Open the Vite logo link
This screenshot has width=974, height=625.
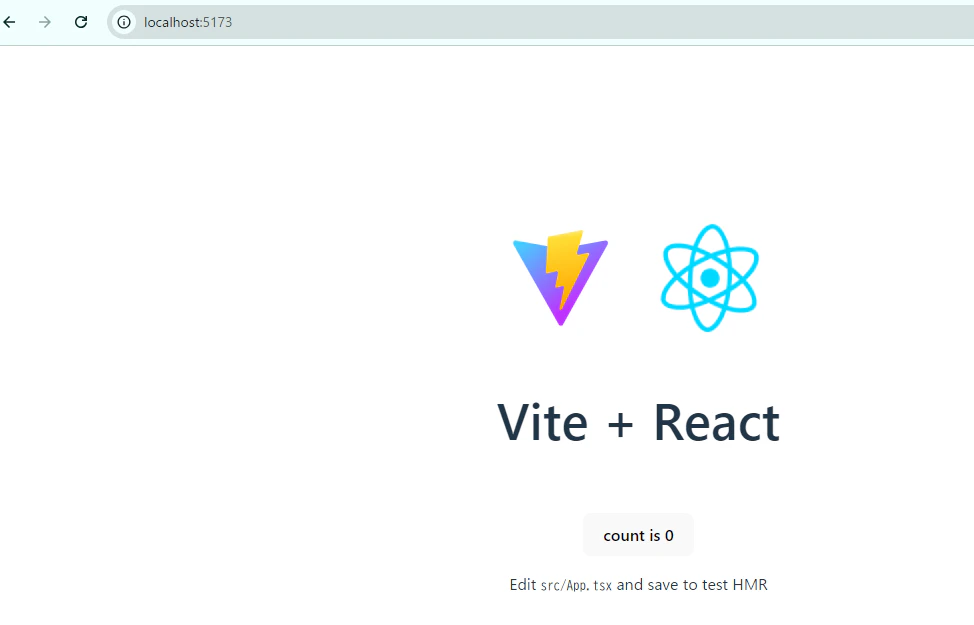click(x=560, y=278)
